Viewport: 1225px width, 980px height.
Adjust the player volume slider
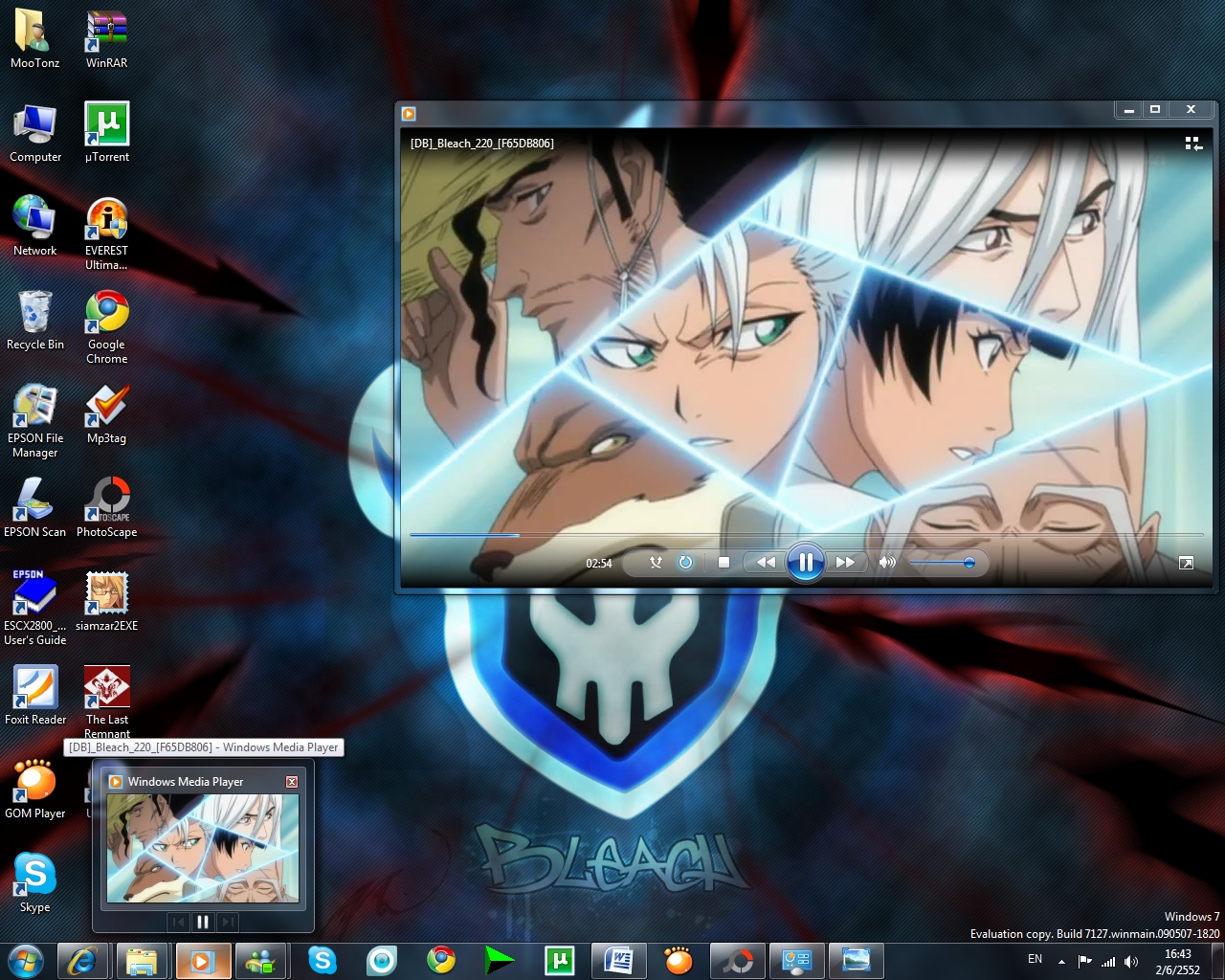[x=940, y=563]
